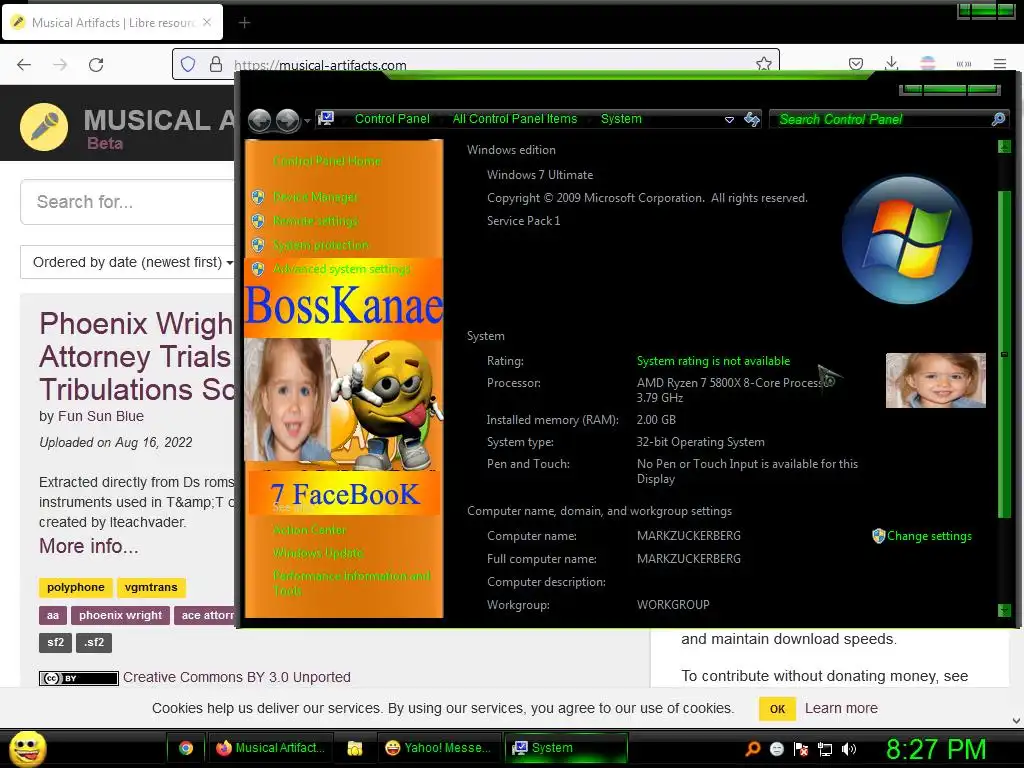Select the phoenix wright tag
The image size is (1024, 768).
(x=120, y=615)
